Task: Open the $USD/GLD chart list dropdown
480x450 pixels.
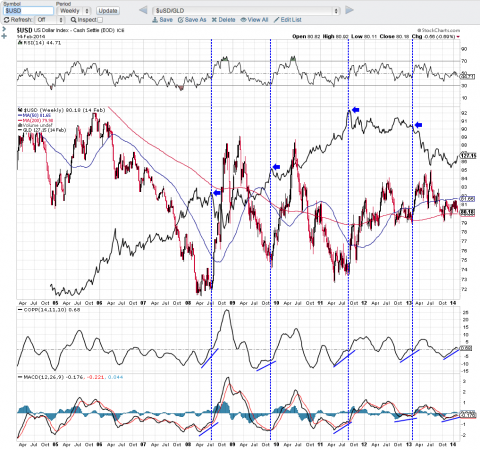Action: click(246, 11)
